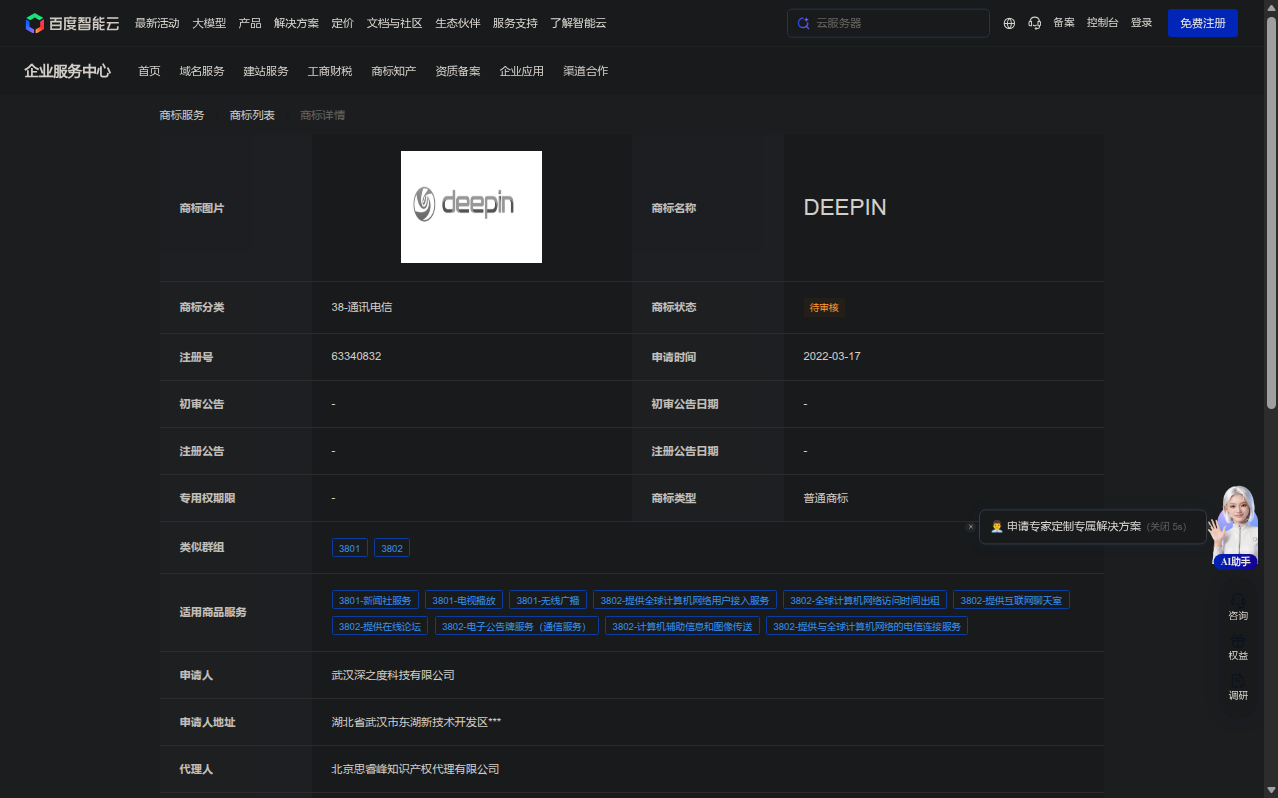
Task: Click the search magnifier icon
Action: 803,23
